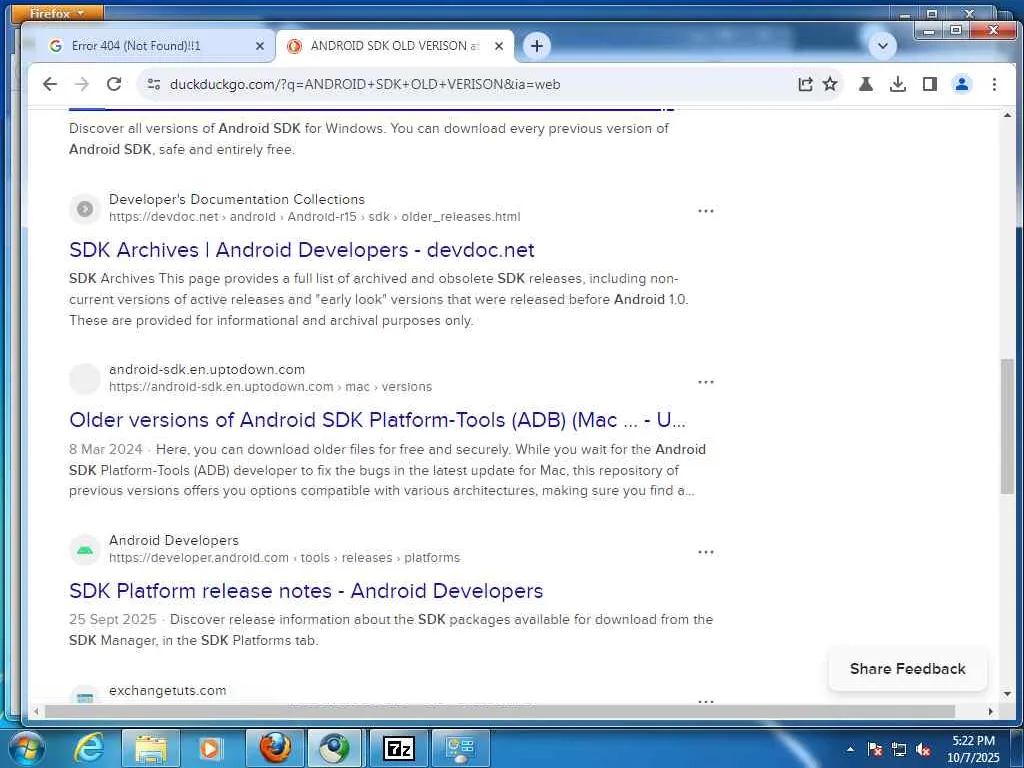Click the vertical scrollbar thumb
1024x768 pixels.
coord(1007,426)
